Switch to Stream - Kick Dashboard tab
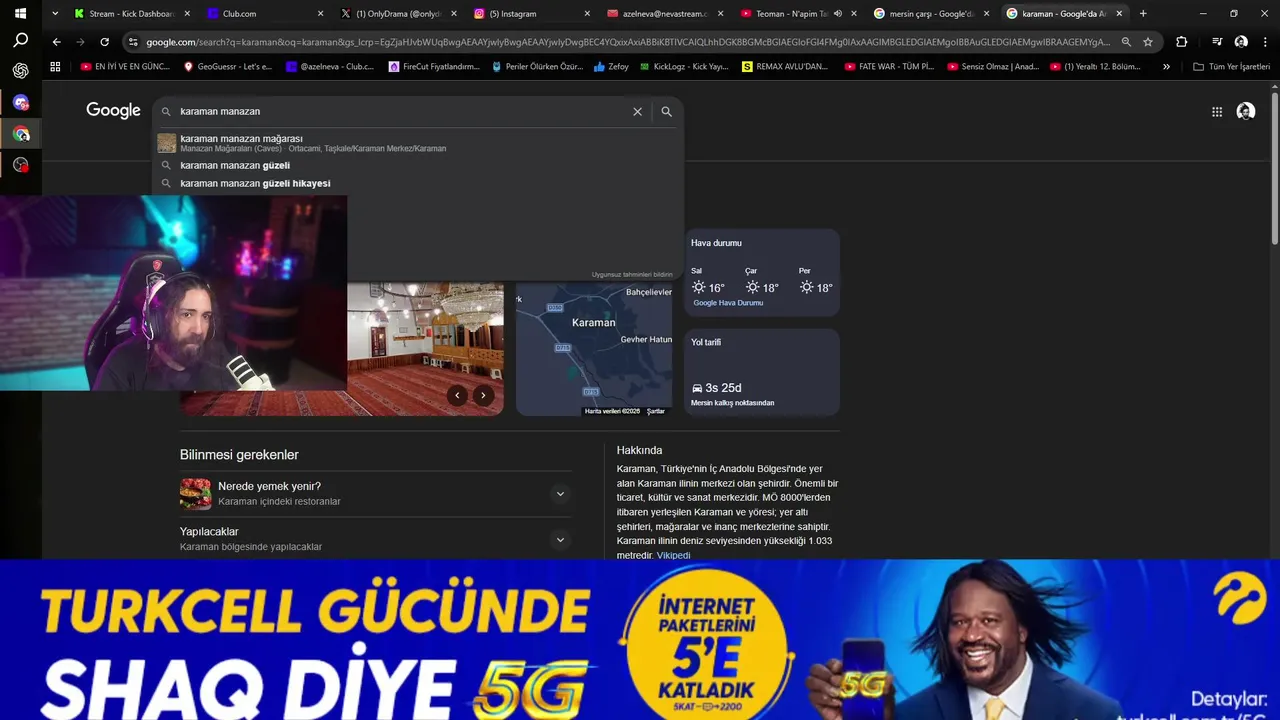 [x=132, y=13]
